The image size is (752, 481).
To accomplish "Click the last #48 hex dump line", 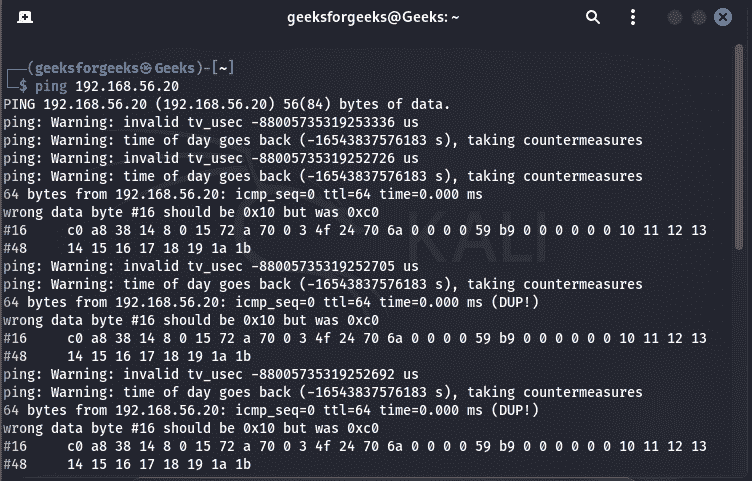I will coord(127,464).
